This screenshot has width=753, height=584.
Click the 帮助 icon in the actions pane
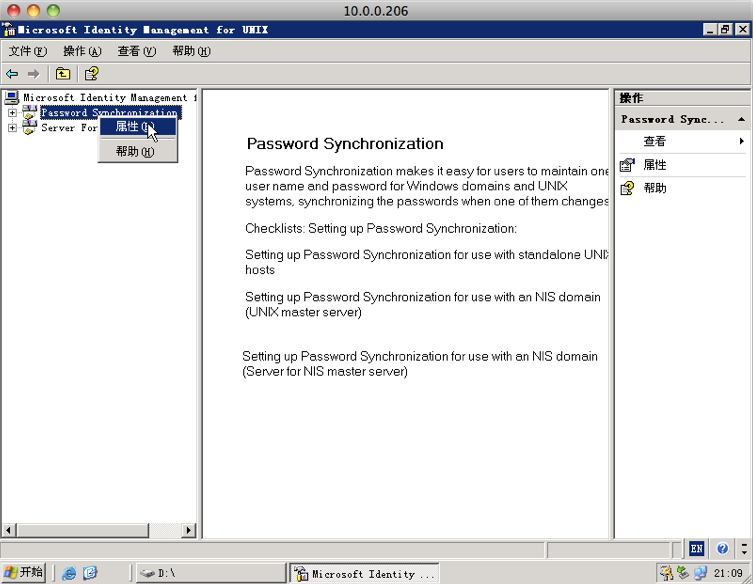click(x=627, y=188)
